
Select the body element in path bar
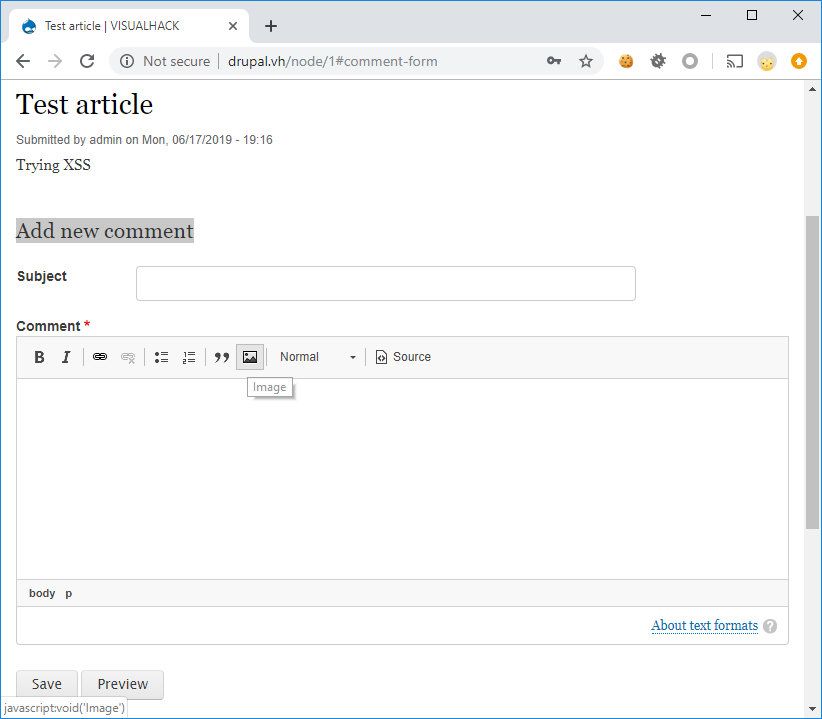coord(42,593)
